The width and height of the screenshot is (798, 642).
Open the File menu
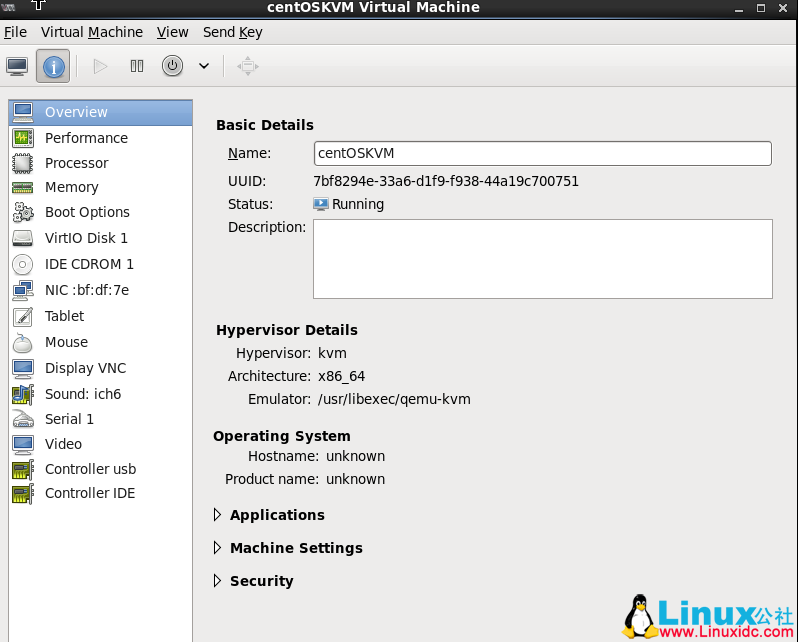click(x=15, y=32)
